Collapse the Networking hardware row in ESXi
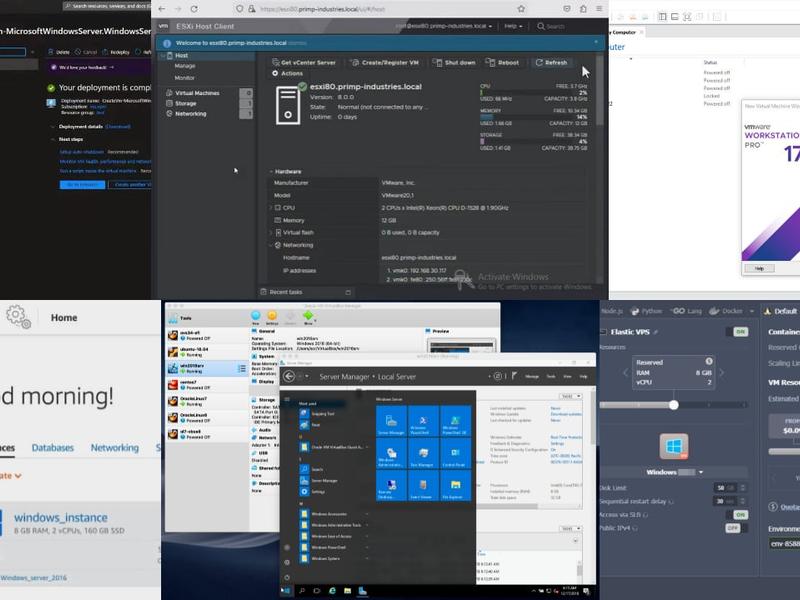Image resolution: width=800 pixels, height=600 pixels. pyautogui.click(x=271, y=245)
